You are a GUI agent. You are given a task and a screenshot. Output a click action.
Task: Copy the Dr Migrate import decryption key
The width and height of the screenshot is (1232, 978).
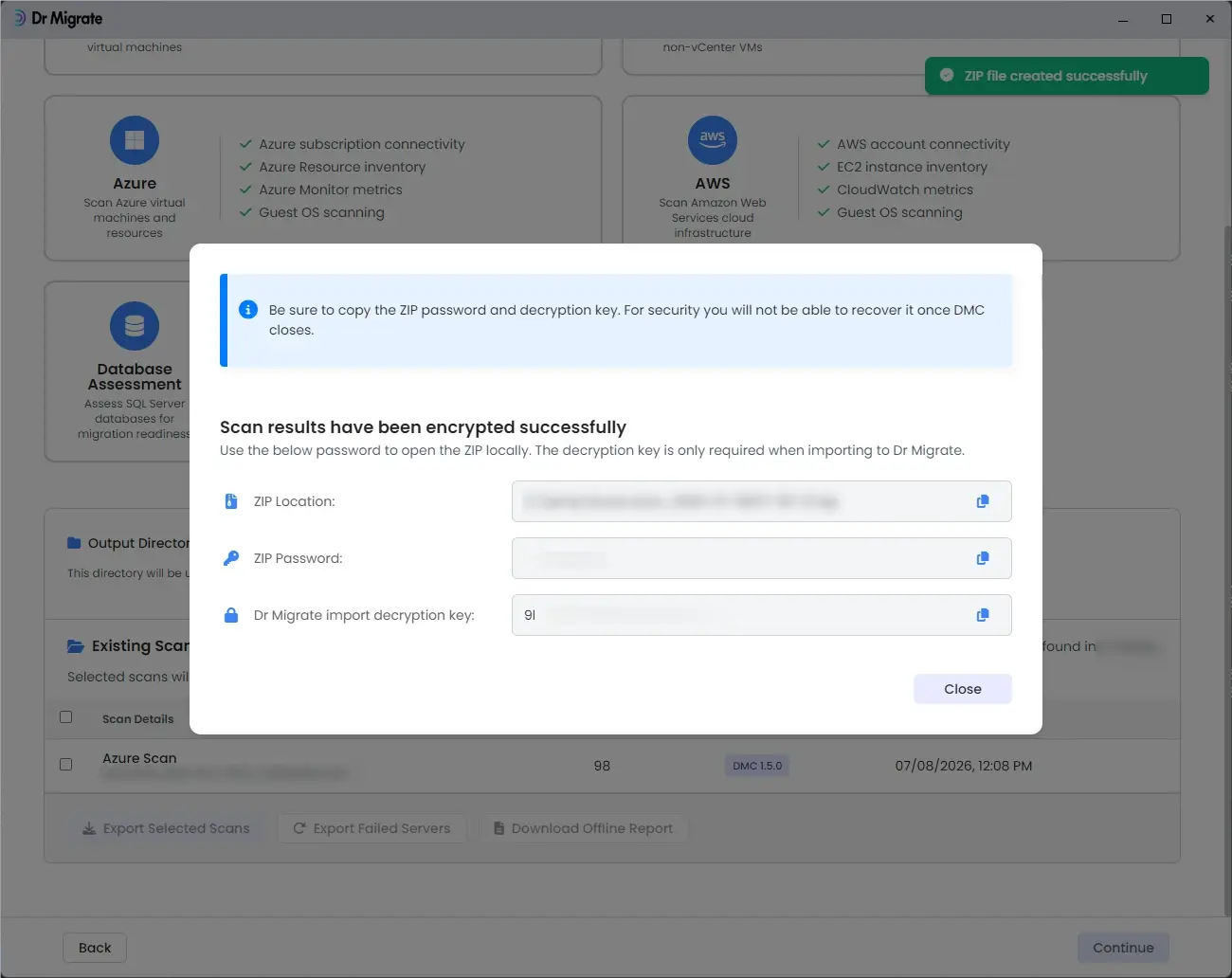[983, 615]
